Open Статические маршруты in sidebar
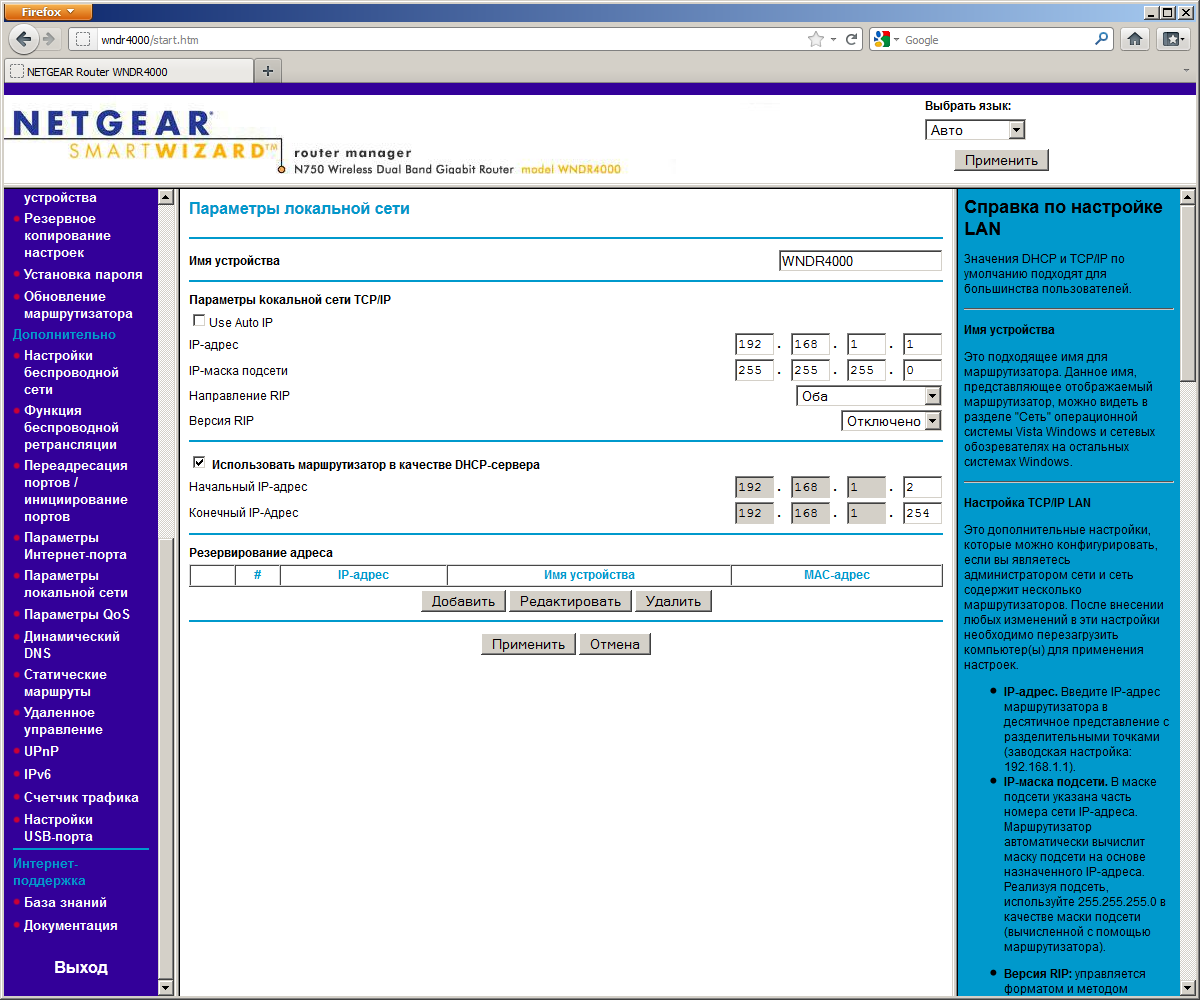Image resolution: width=1200 pixels, height=1000 pixels. (x=65, y=682)
